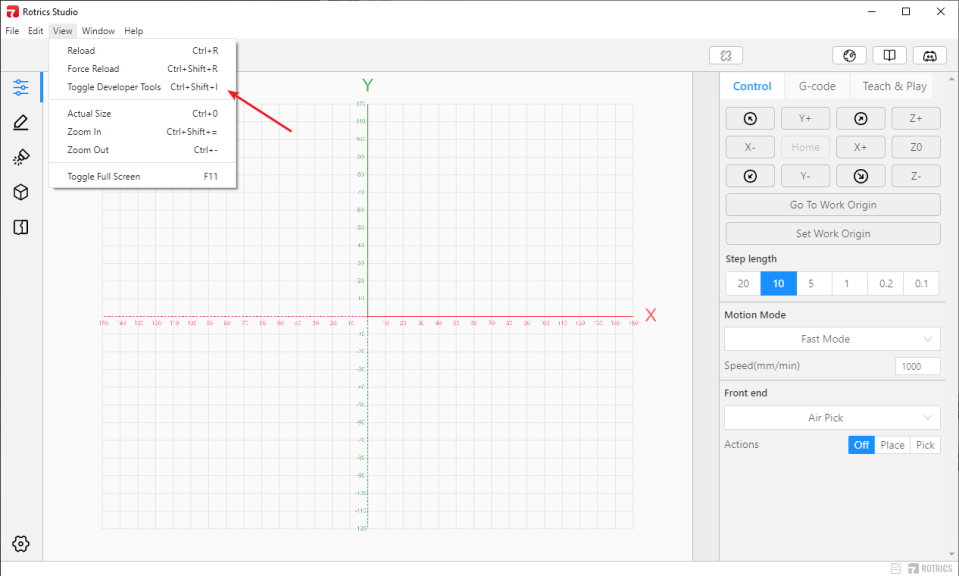This screenshot has height=576, width=959.
Task: Jog arm diagonally down-left arrow
Action: (750, 176)
